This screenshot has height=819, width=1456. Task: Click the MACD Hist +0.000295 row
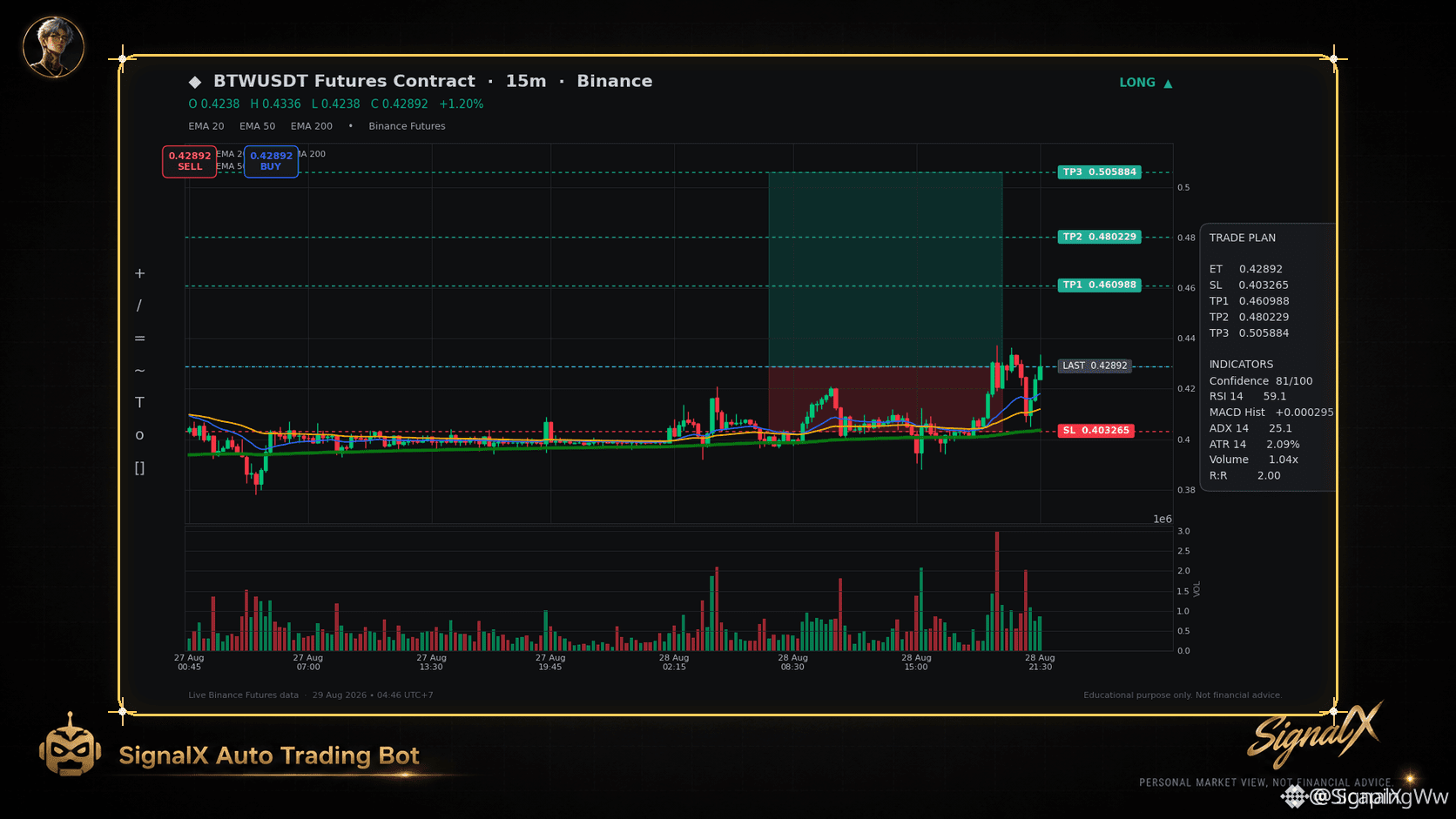[x=1271, y=413]
